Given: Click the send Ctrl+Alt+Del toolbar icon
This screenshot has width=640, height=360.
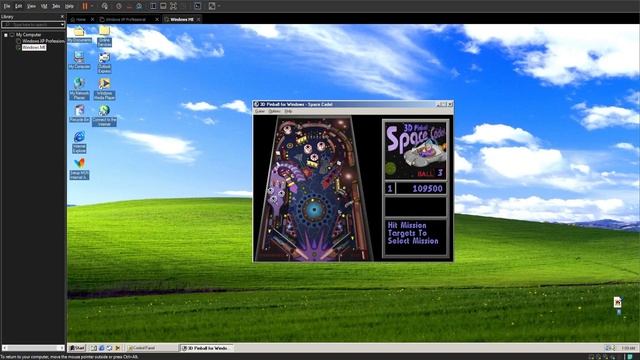Looking at the screenshot, I should pyautogui.click(x=104, y=6).
